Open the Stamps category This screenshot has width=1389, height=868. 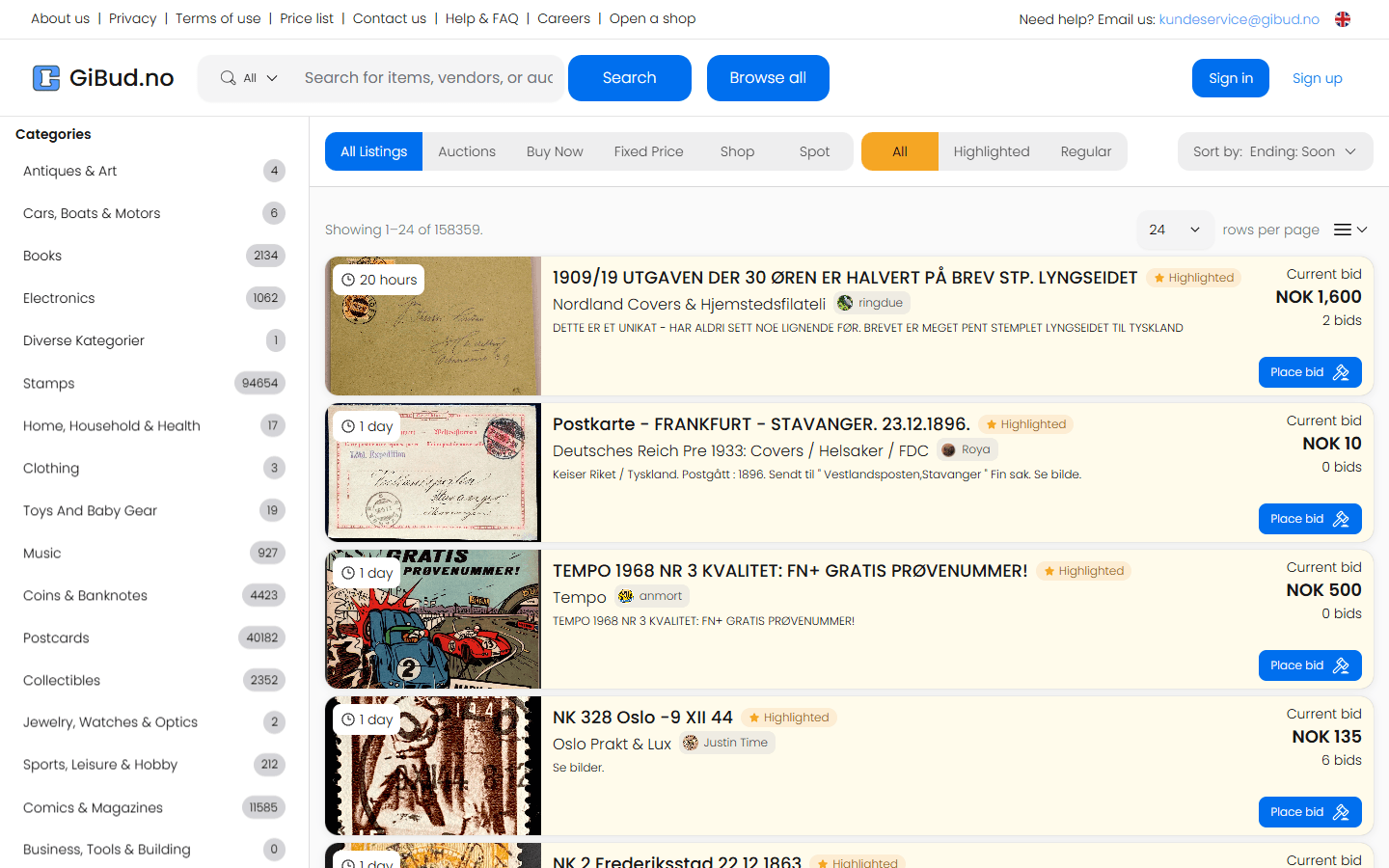tap(154, 383)
